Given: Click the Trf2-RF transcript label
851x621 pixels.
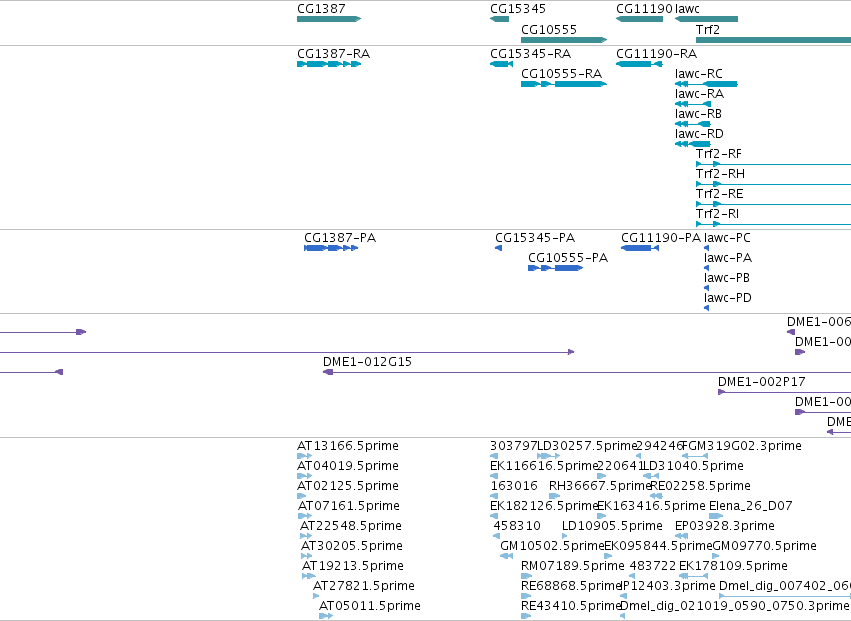Looking at the screenshot, I should point(719,154).
